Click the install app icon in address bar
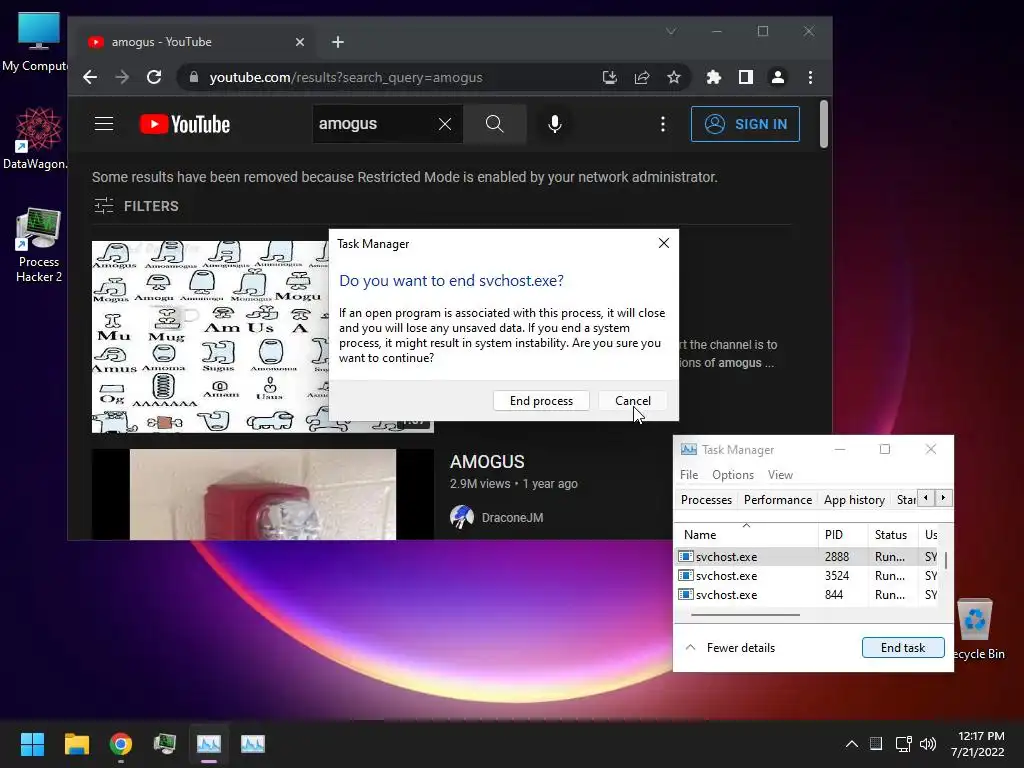This screenshot has height=768, width=1024. [x=609, y=77]
